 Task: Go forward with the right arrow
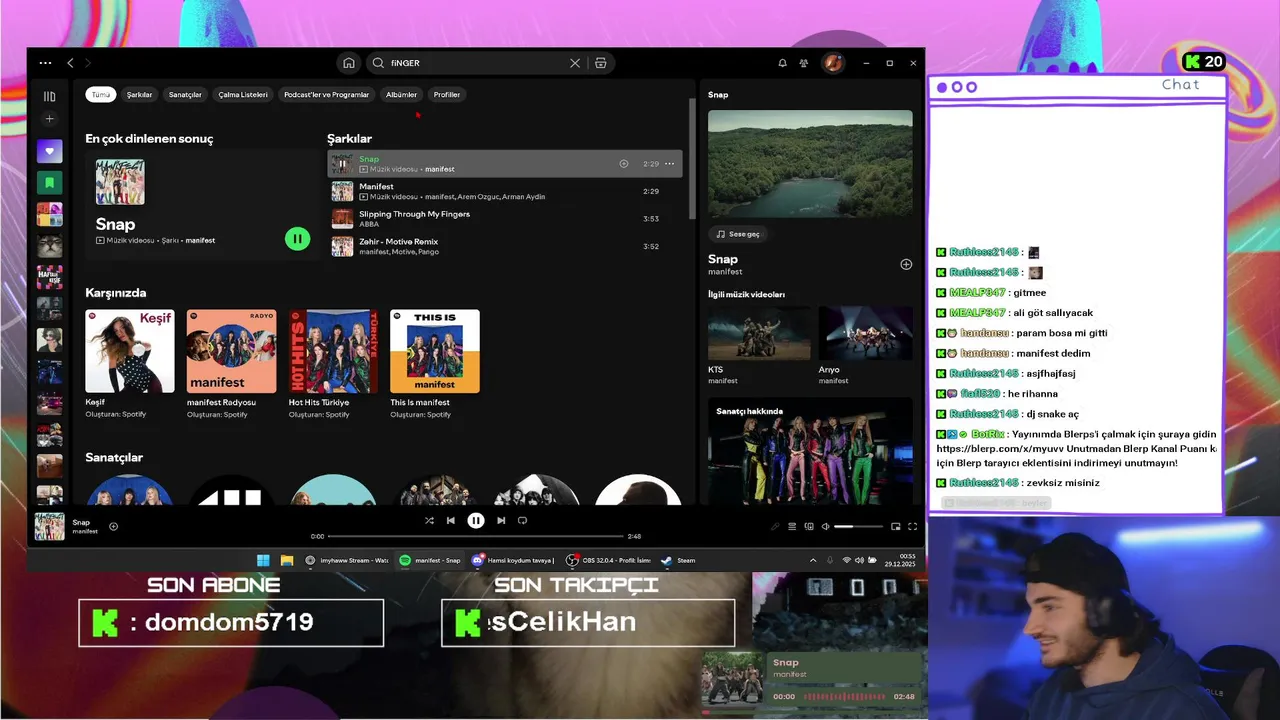[x=88, y=63]
